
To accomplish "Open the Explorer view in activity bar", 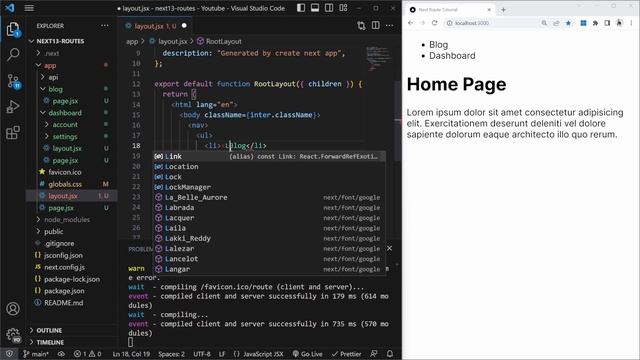I will (13, 29).
